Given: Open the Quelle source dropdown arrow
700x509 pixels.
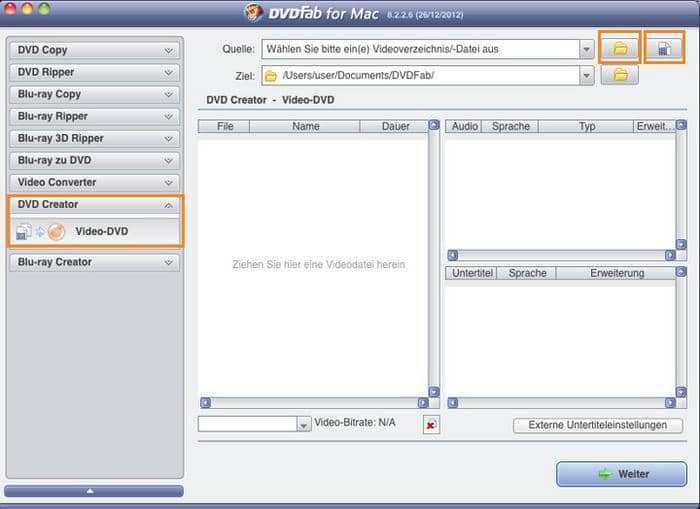Looking at the screenshot, I should (x=586, y=49).
